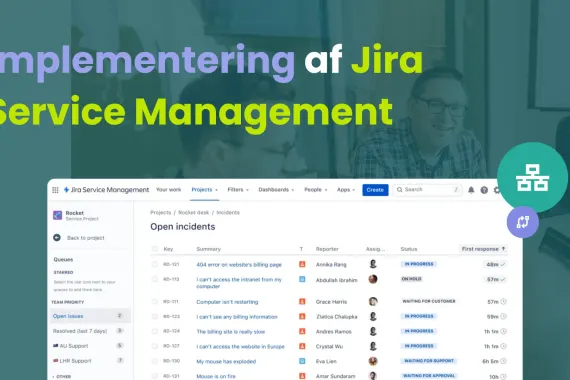Click the checkmark next to 48m response
This screenshot has height=380, width=570.
pos(503,264)
